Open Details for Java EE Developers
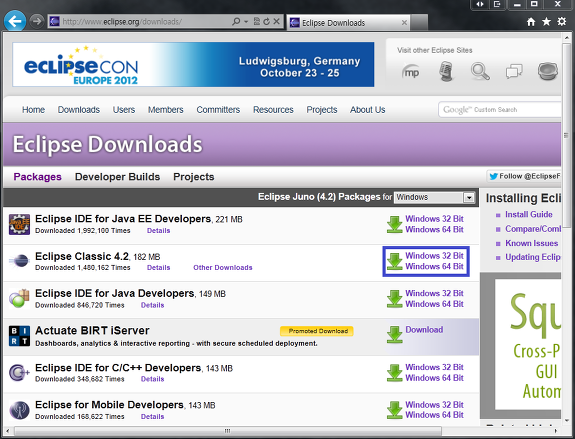 [x=158, y=231]
